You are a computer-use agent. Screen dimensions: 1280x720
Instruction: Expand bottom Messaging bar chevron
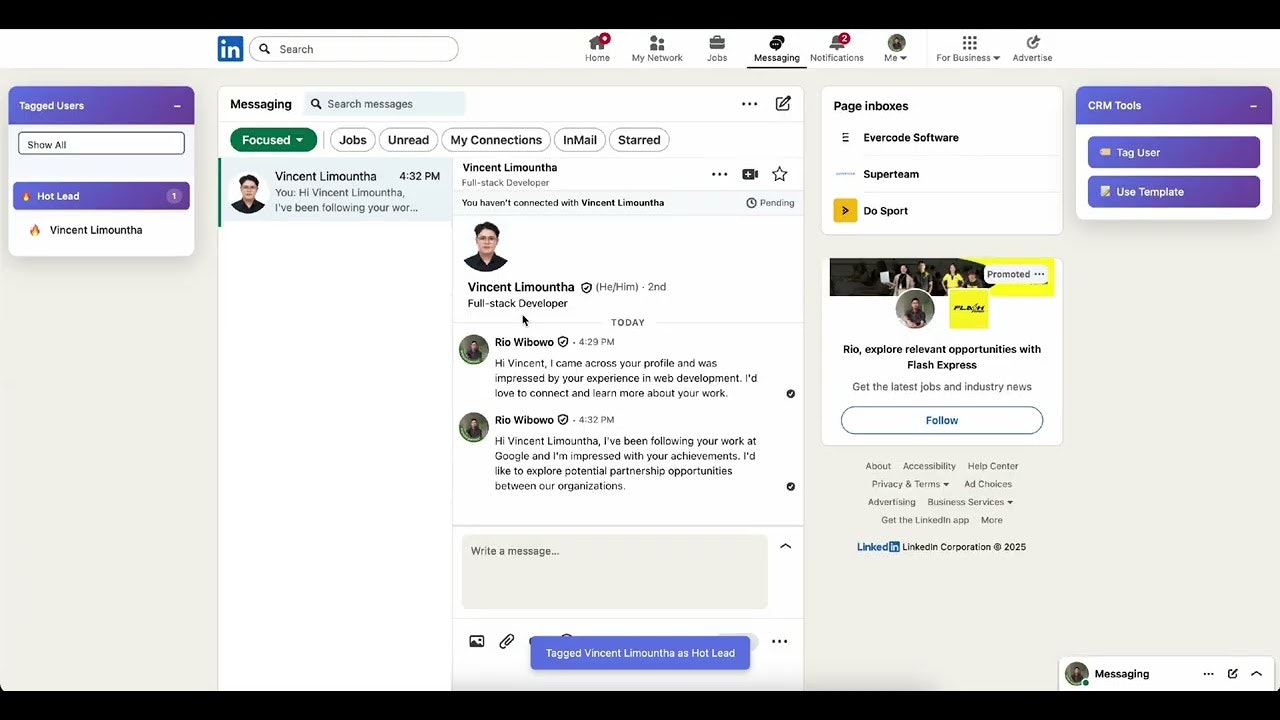[x=1256, y=674]
